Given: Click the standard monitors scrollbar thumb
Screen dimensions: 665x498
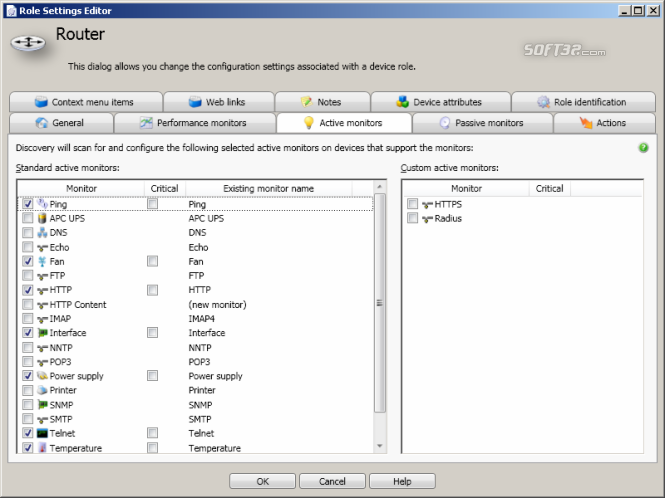Looking at the screenshot, I should tap(380, 303).
